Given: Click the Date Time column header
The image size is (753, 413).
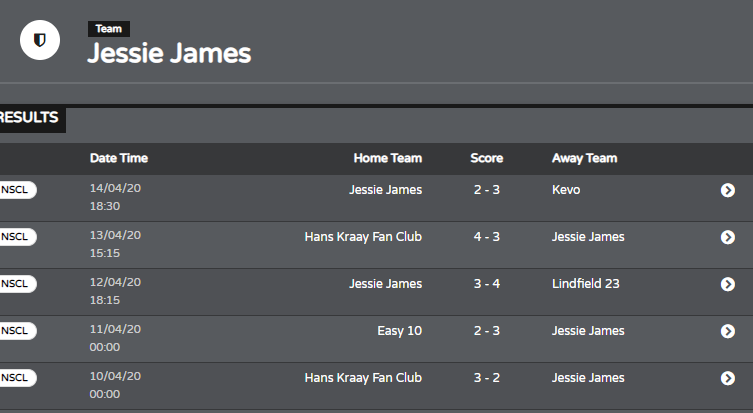Looking at the screenshot, I should point(119,158).
